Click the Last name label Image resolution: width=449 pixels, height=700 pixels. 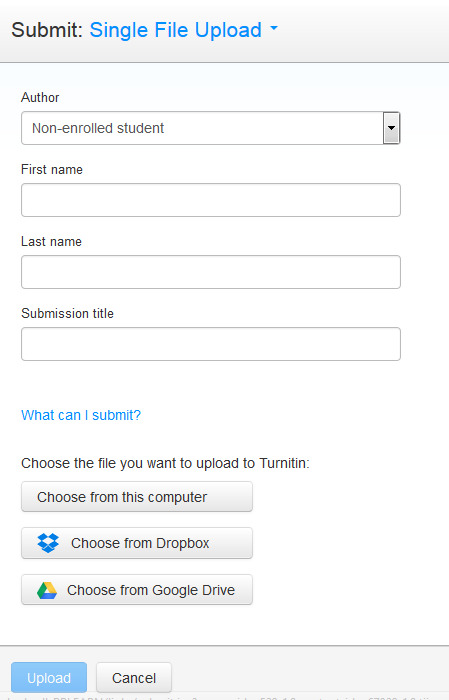click(51, 242)
